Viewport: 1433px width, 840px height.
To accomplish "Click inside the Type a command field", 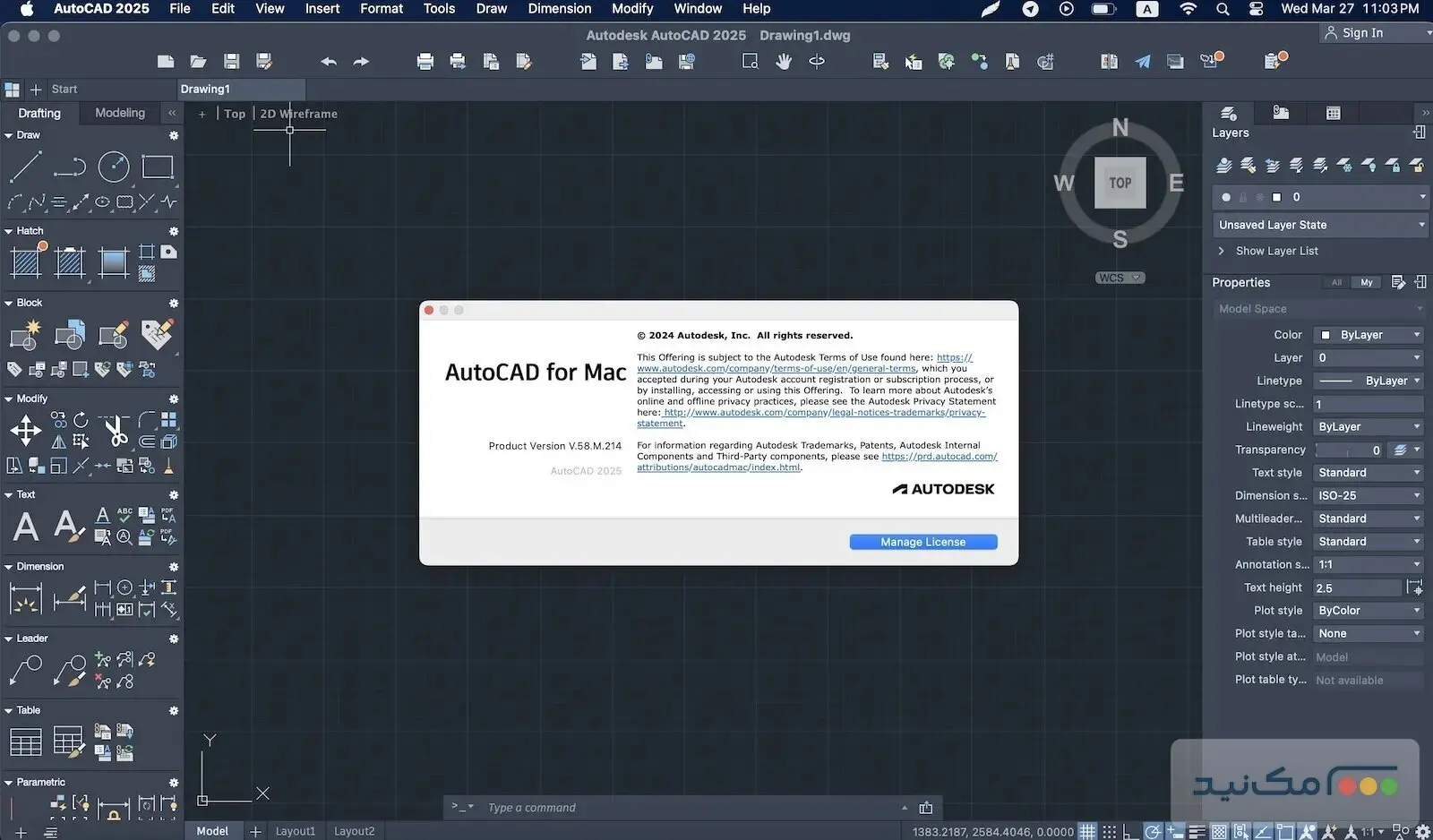I will coord(627,807).
